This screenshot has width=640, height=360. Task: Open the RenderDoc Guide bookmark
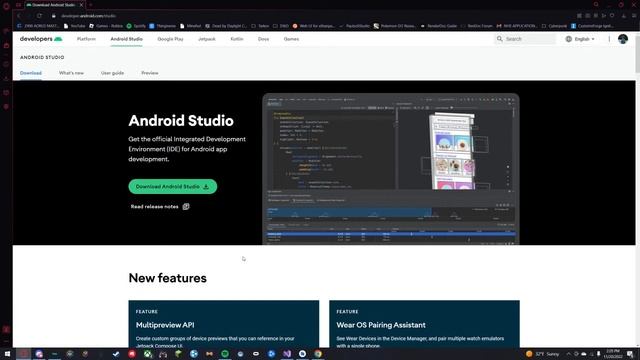(439, 26)
